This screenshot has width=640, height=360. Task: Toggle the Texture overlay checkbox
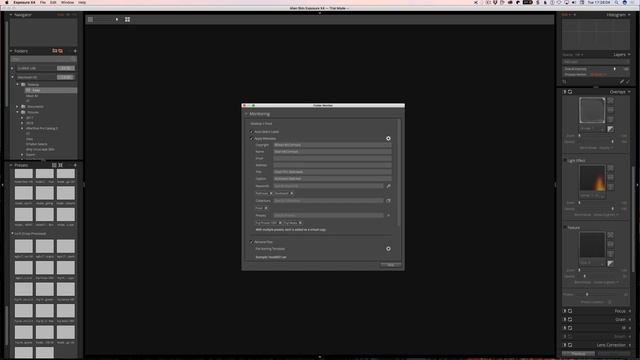565,227
